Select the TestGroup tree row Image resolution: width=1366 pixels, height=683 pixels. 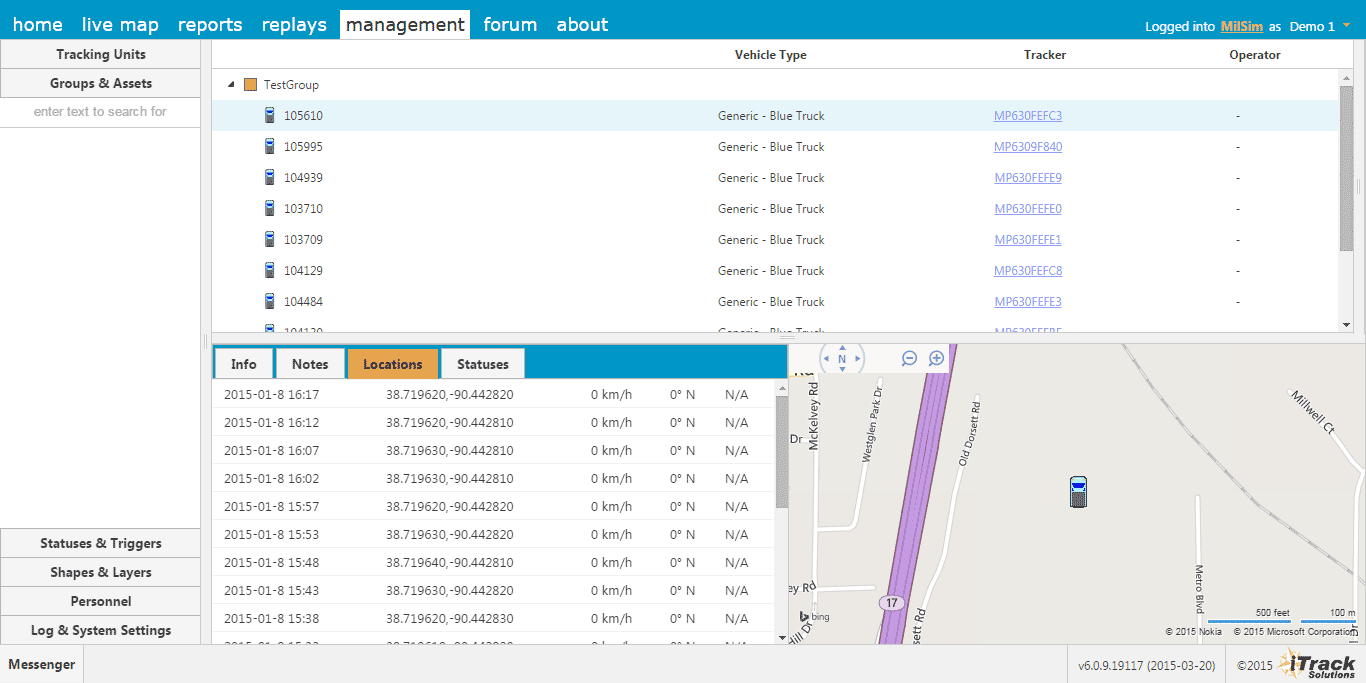tap(775, 85)
